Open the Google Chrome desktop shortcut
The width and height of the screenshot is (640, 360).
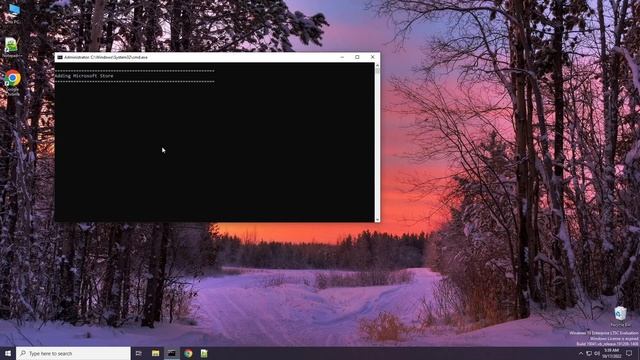12,82
